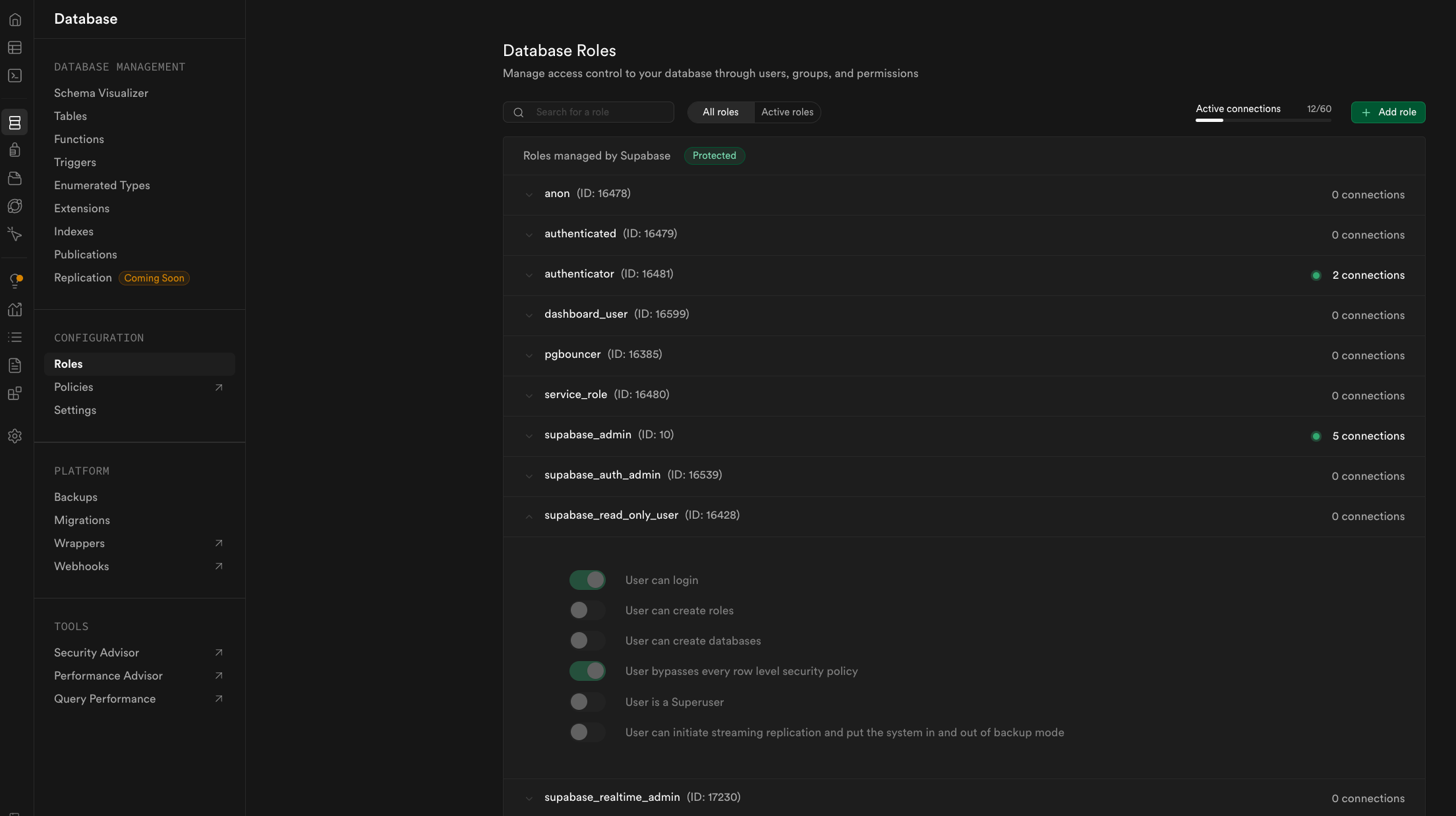This screenshot has height=816, width=1456.
Task: Open Security Advisor link
Action: coord(96,653)
